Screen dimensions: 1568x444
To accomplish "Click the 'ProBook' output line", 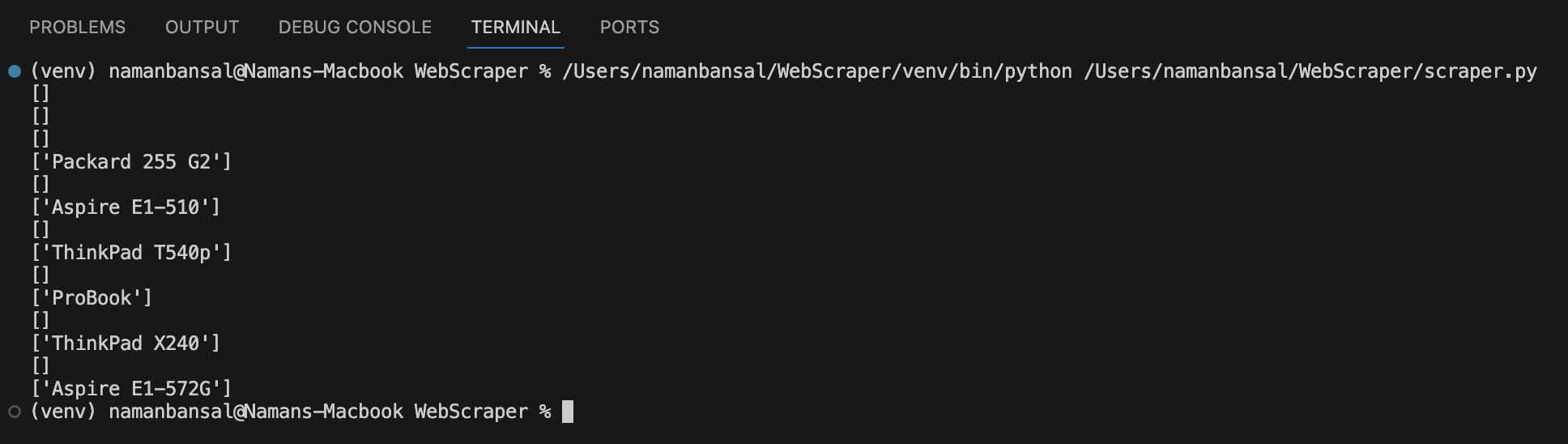I will [x=92, y=298].
